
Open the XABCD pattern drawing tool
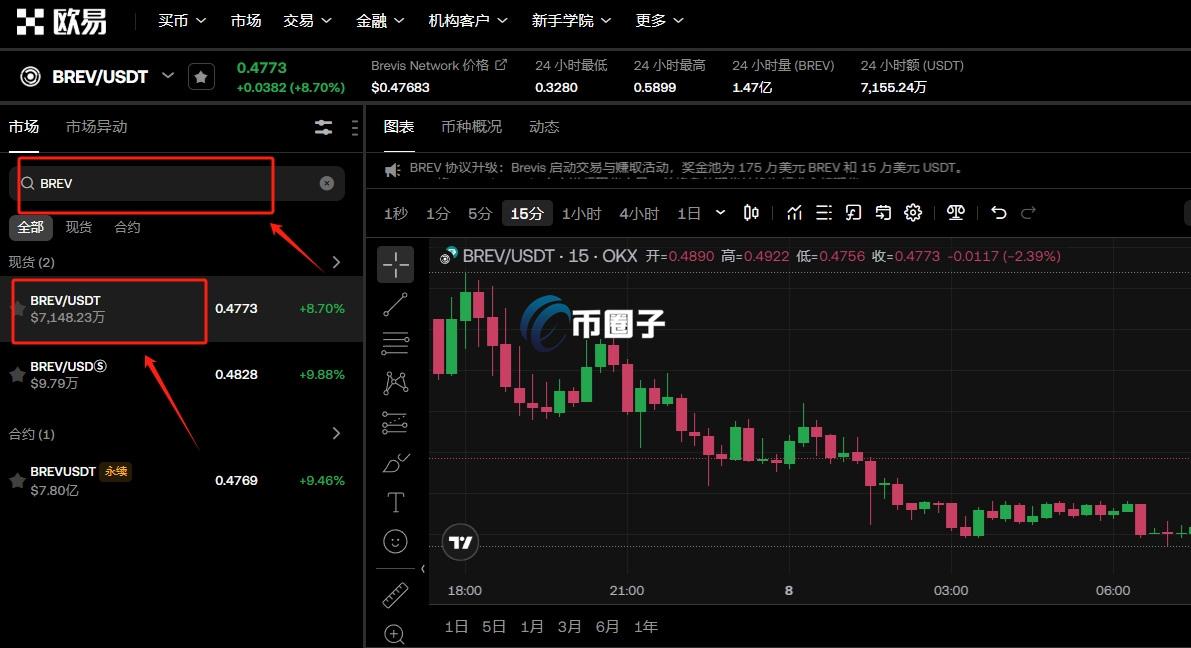[x=395, y=382]
